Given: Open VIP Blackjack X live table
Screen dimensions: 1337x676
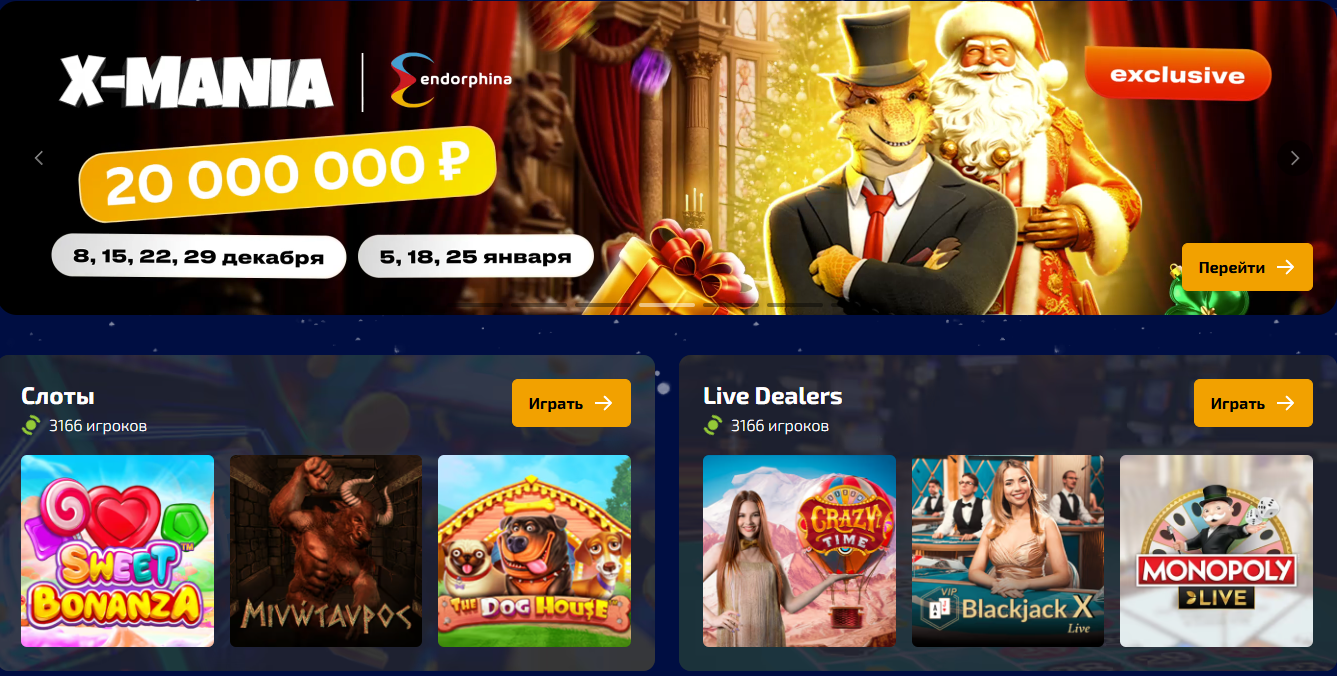Looking at the screenshot, I should point(1008,551).
